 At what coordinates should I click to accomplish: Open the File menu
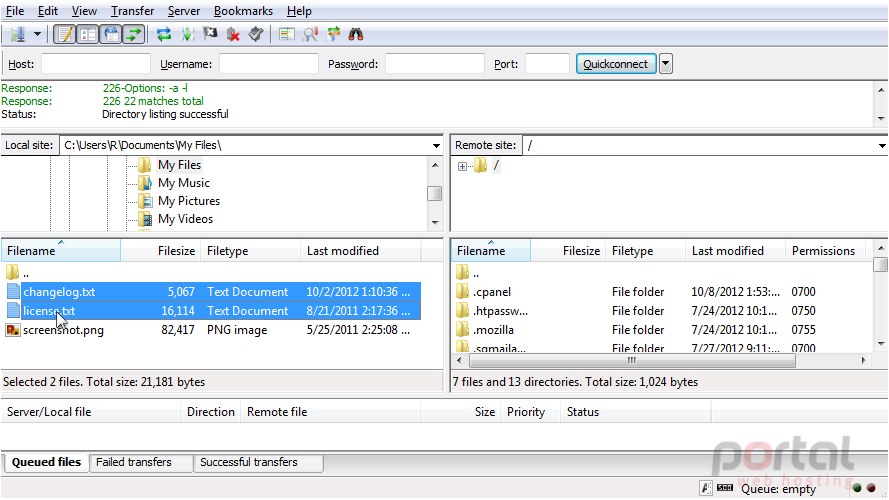pyautogui.click(x=15, y=11)
